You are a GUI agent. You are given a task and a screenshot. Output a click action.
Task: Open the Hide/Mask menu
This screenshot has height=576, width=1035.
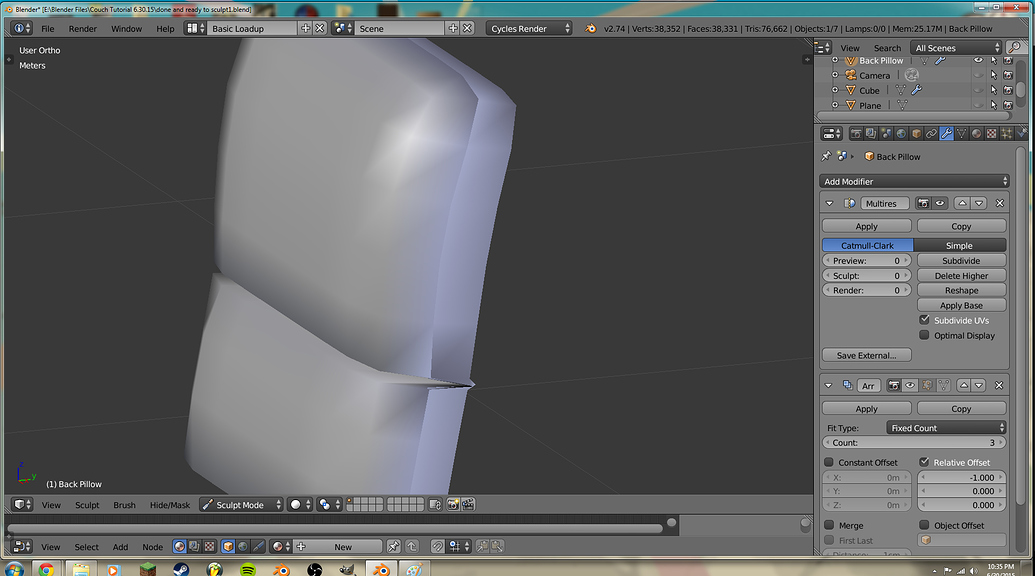click(170, 505)
